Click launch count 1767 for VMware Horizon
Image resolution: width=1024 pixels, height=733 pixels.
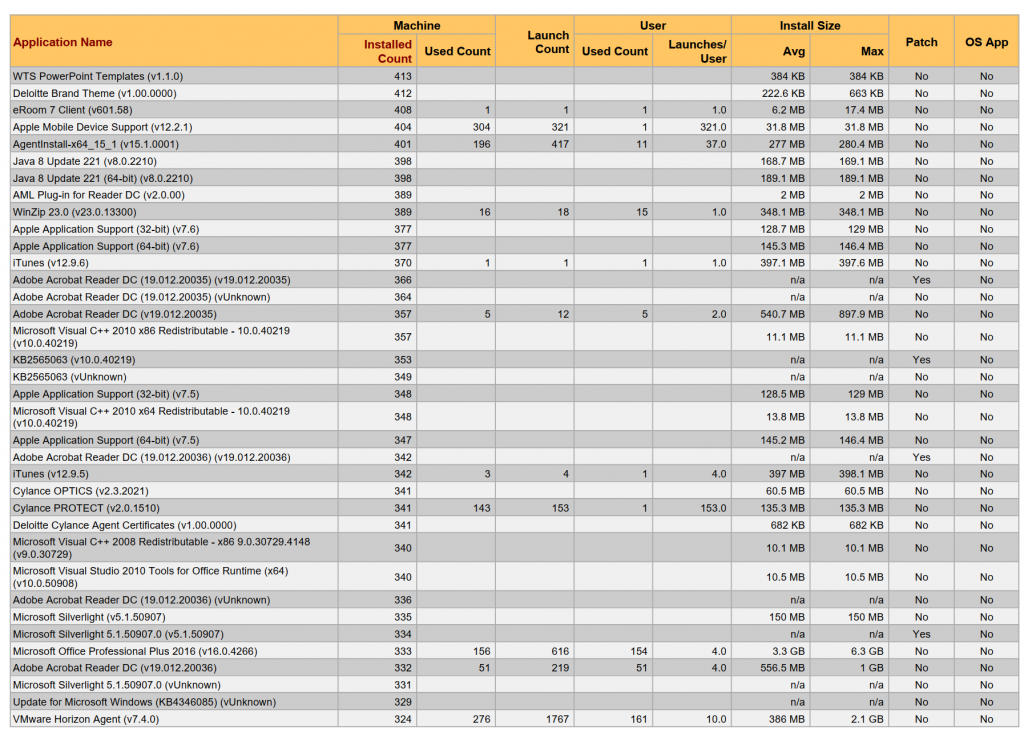point(557,719)
